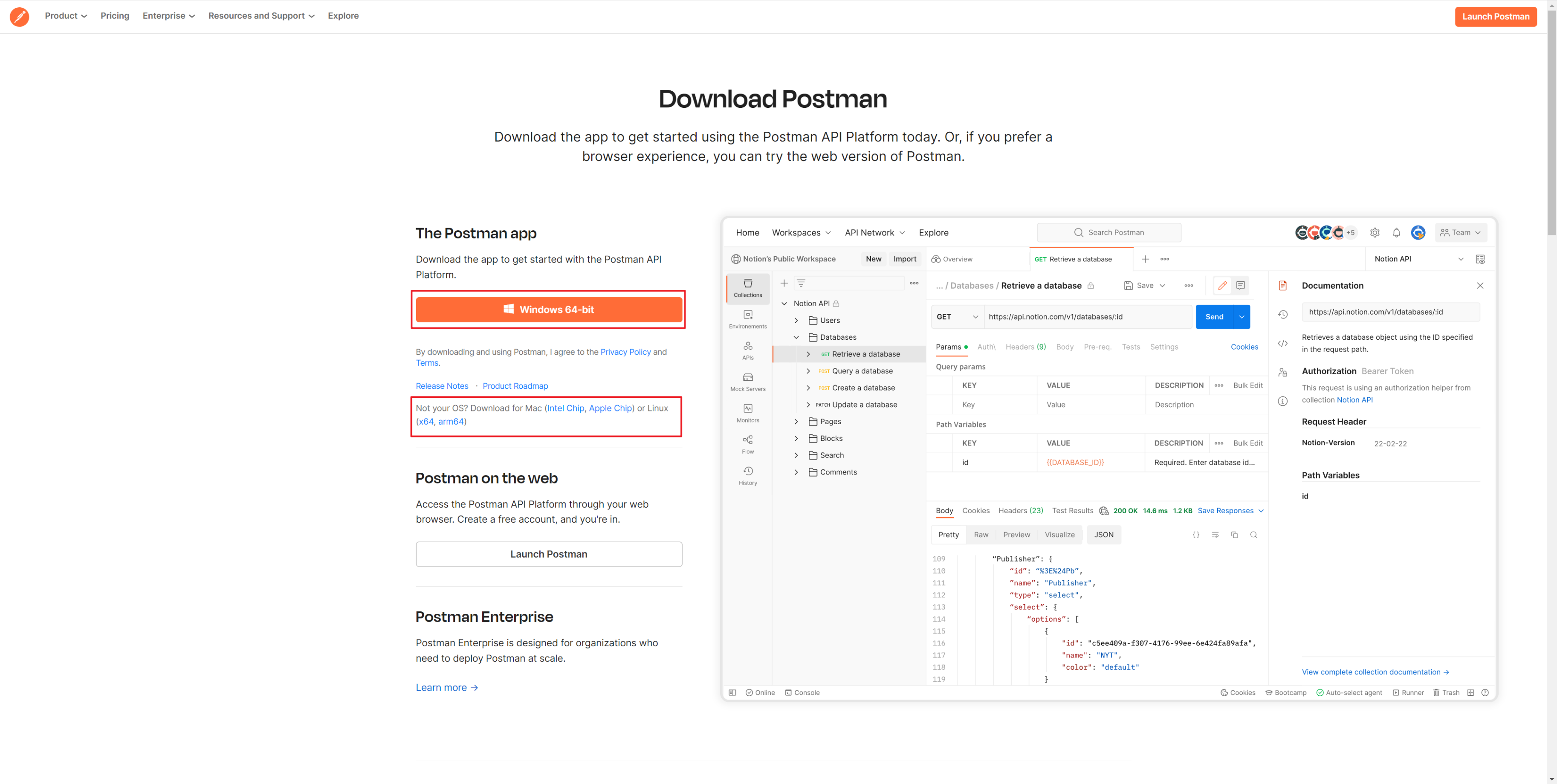Download the Windows 64-bit app

pos(548,310)
